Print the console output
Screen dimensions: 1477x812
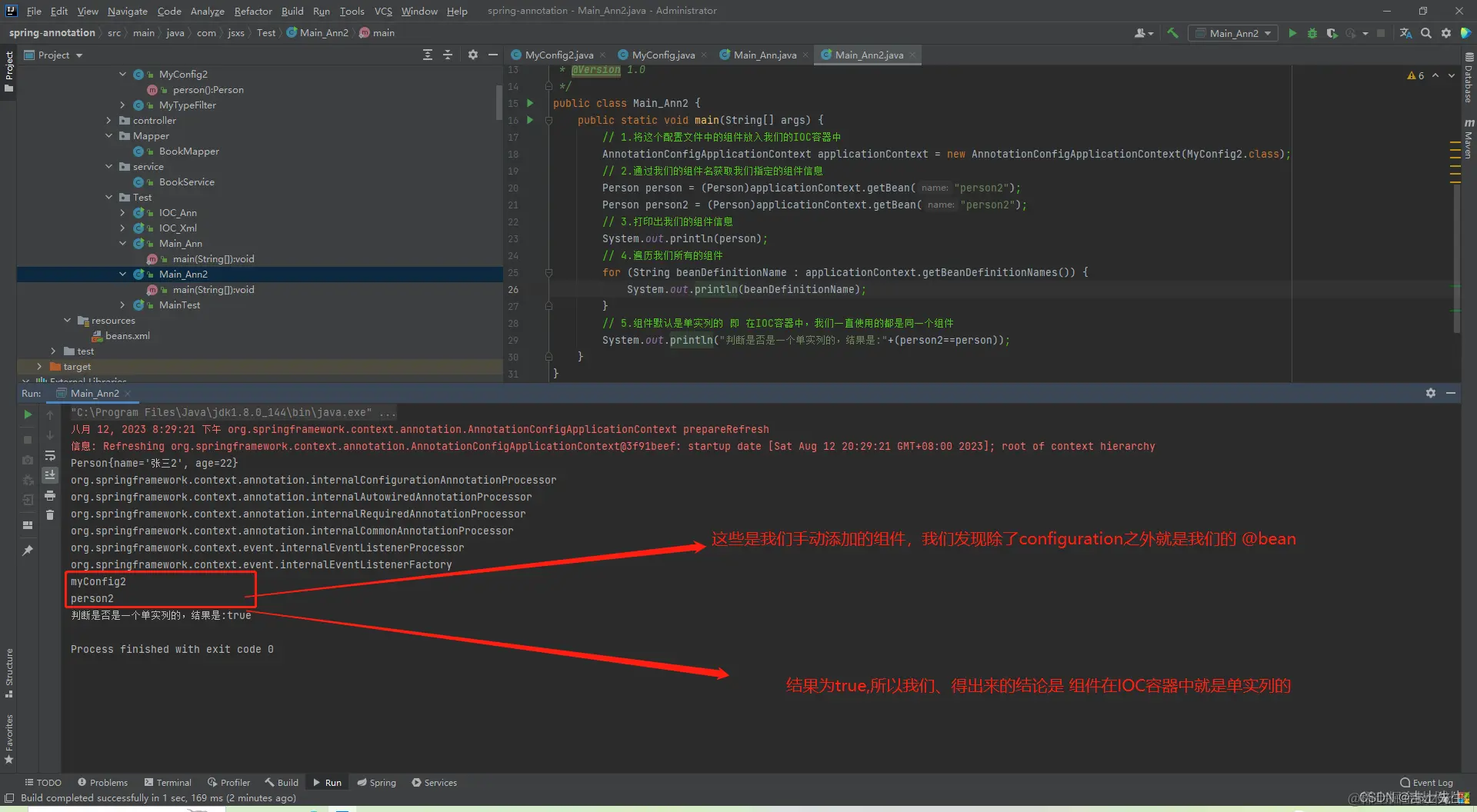(x=50, y=495)
